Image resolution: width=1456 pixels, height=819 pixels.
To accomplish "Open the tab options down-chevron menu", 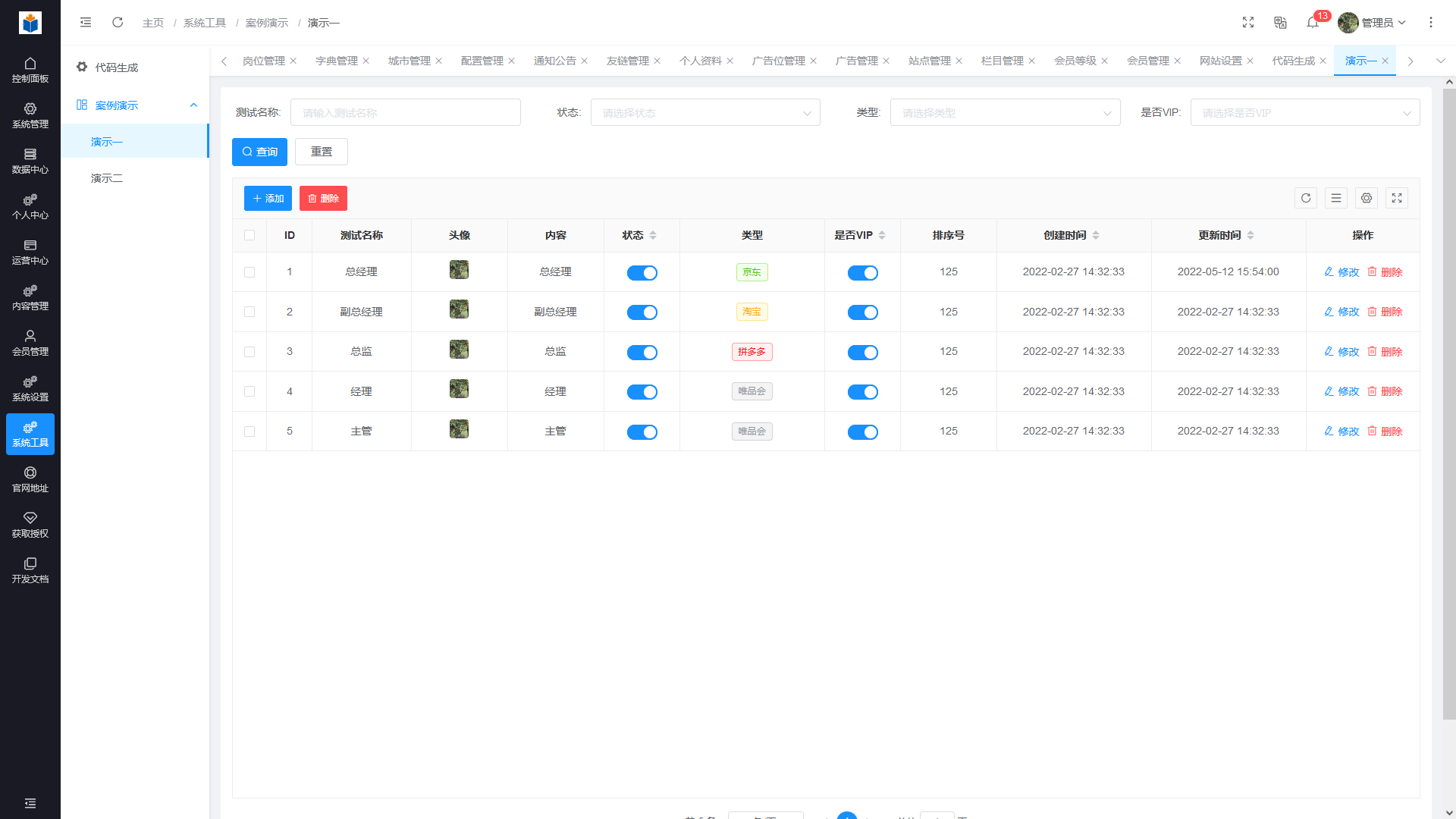I will [x=1441, y=61].
